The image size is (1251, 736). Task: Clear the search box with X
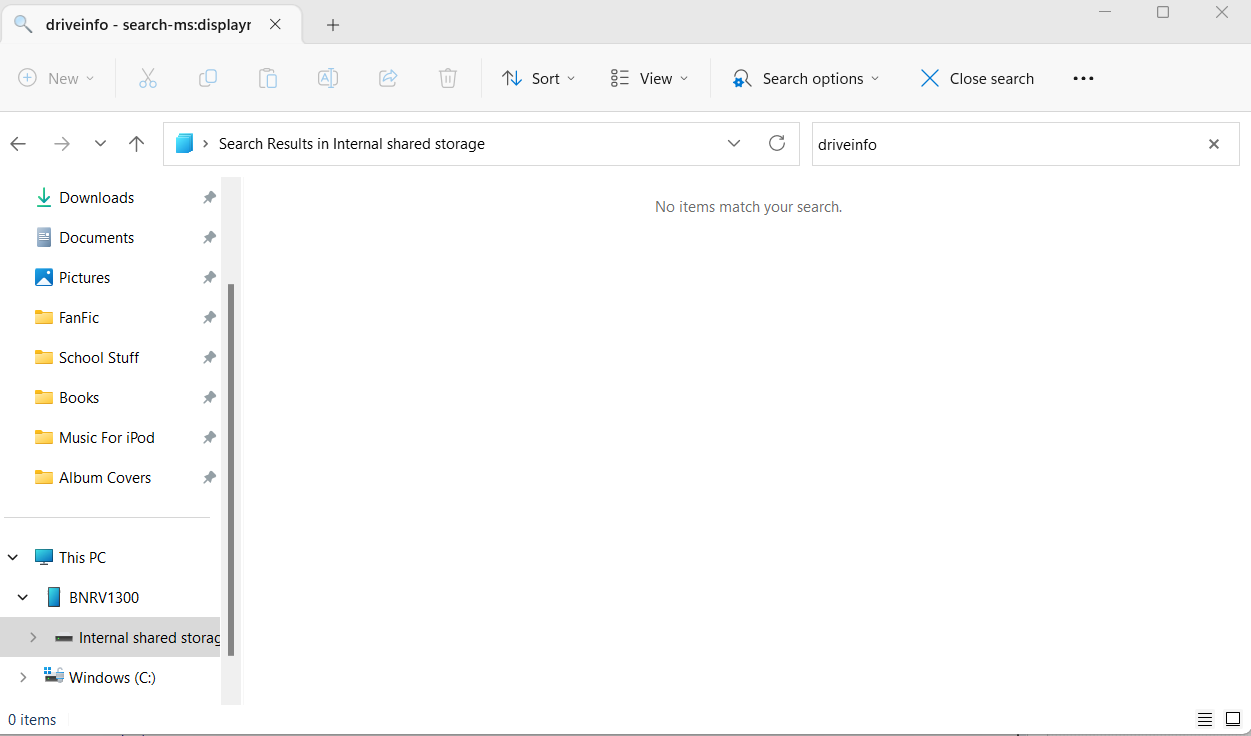[1214, 144]
